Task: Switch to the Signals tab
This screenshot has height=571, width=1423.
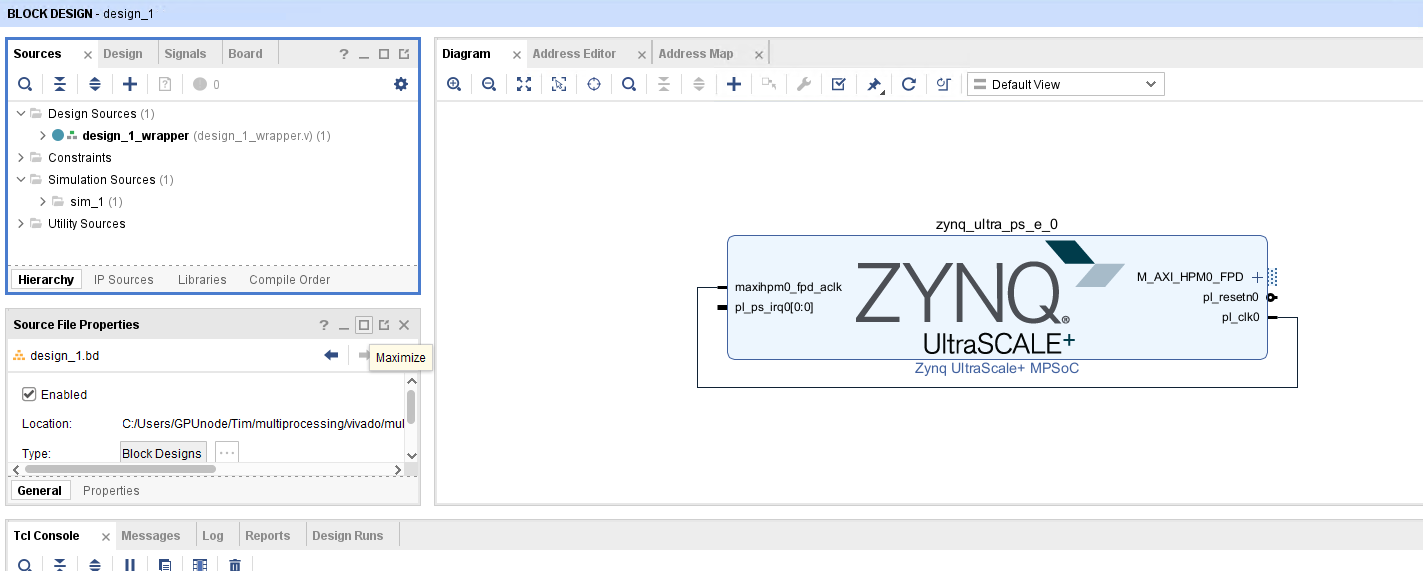Action: click(185, 54)
